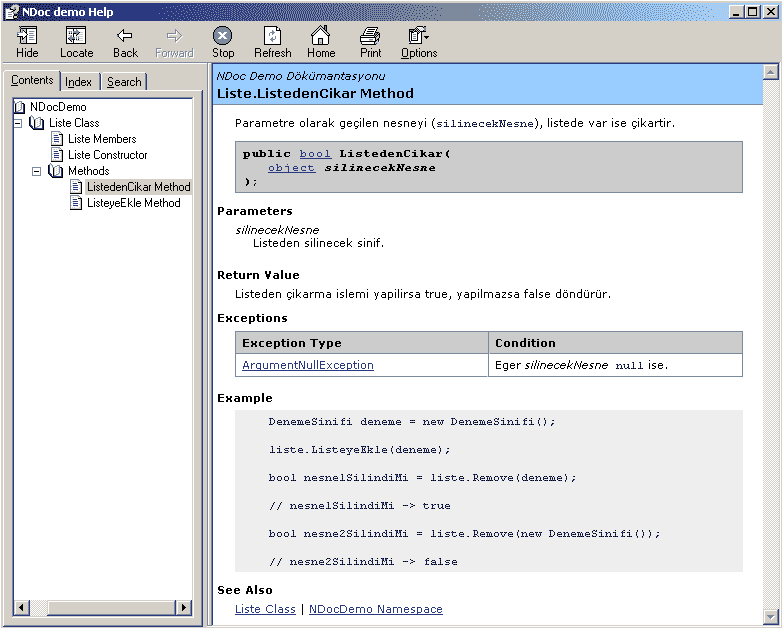Select the Methods tree item
The width and height of the screenshot is (782, 628).
tap(89, 171)
